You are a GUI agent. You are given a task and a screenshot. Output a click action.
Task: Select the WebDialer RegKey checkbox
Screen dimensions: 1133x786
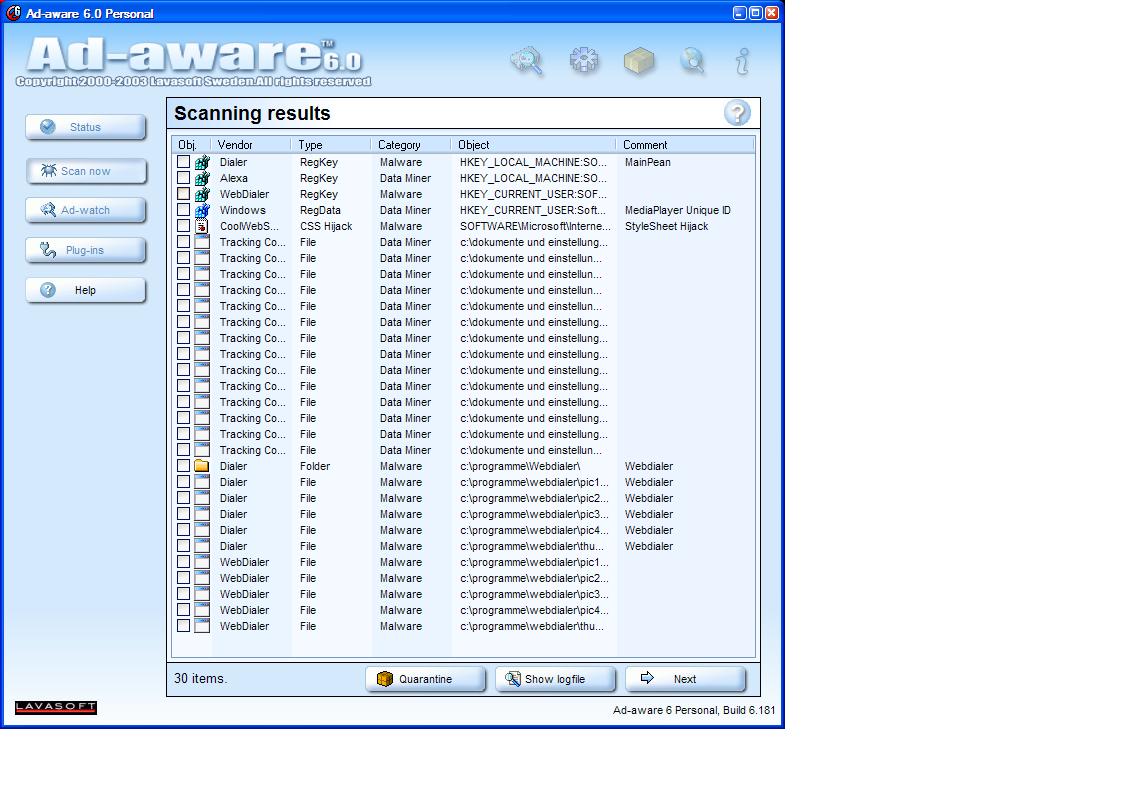click(x=184, y=194)
